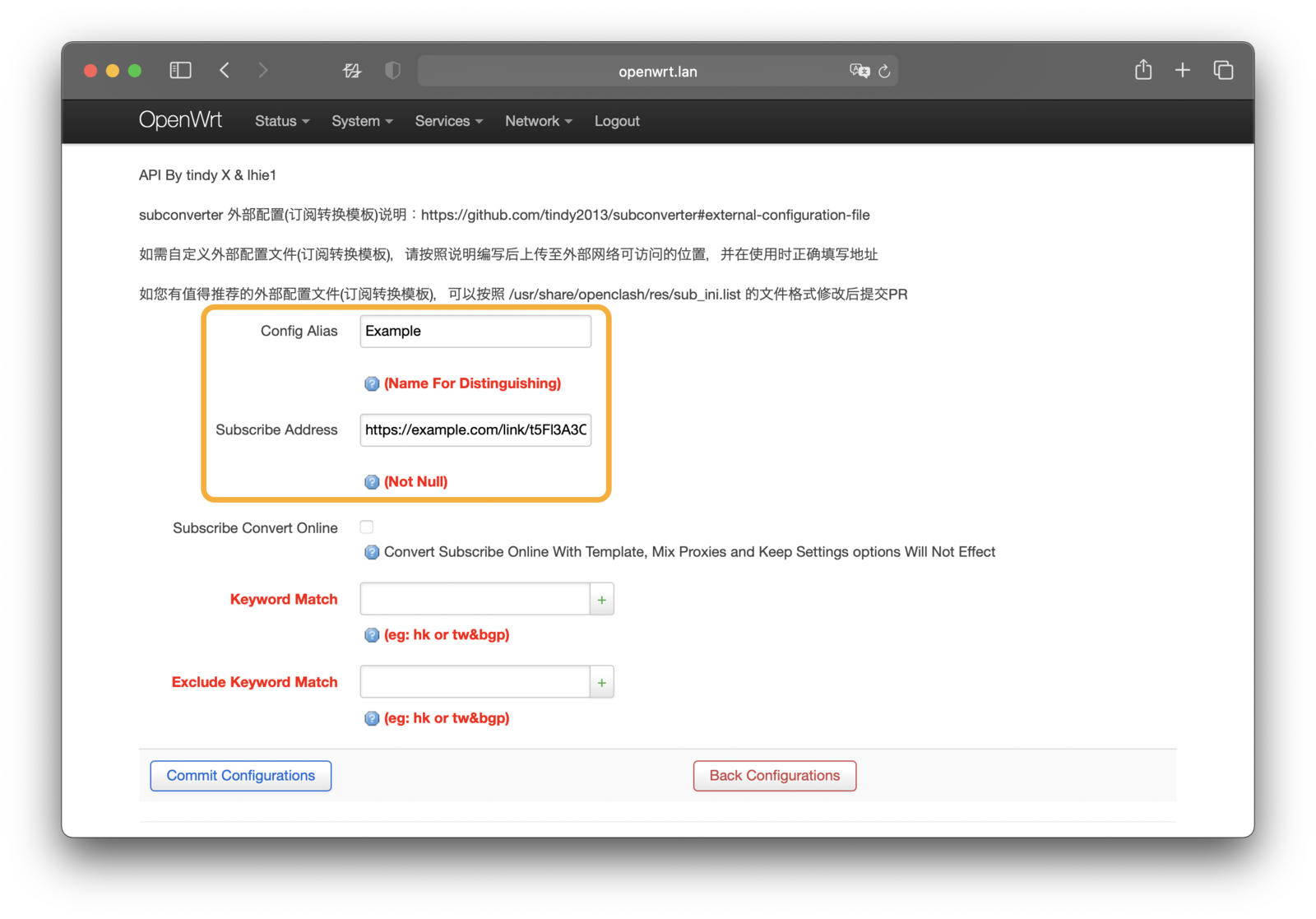Click Logout in navigation bar

616,121
